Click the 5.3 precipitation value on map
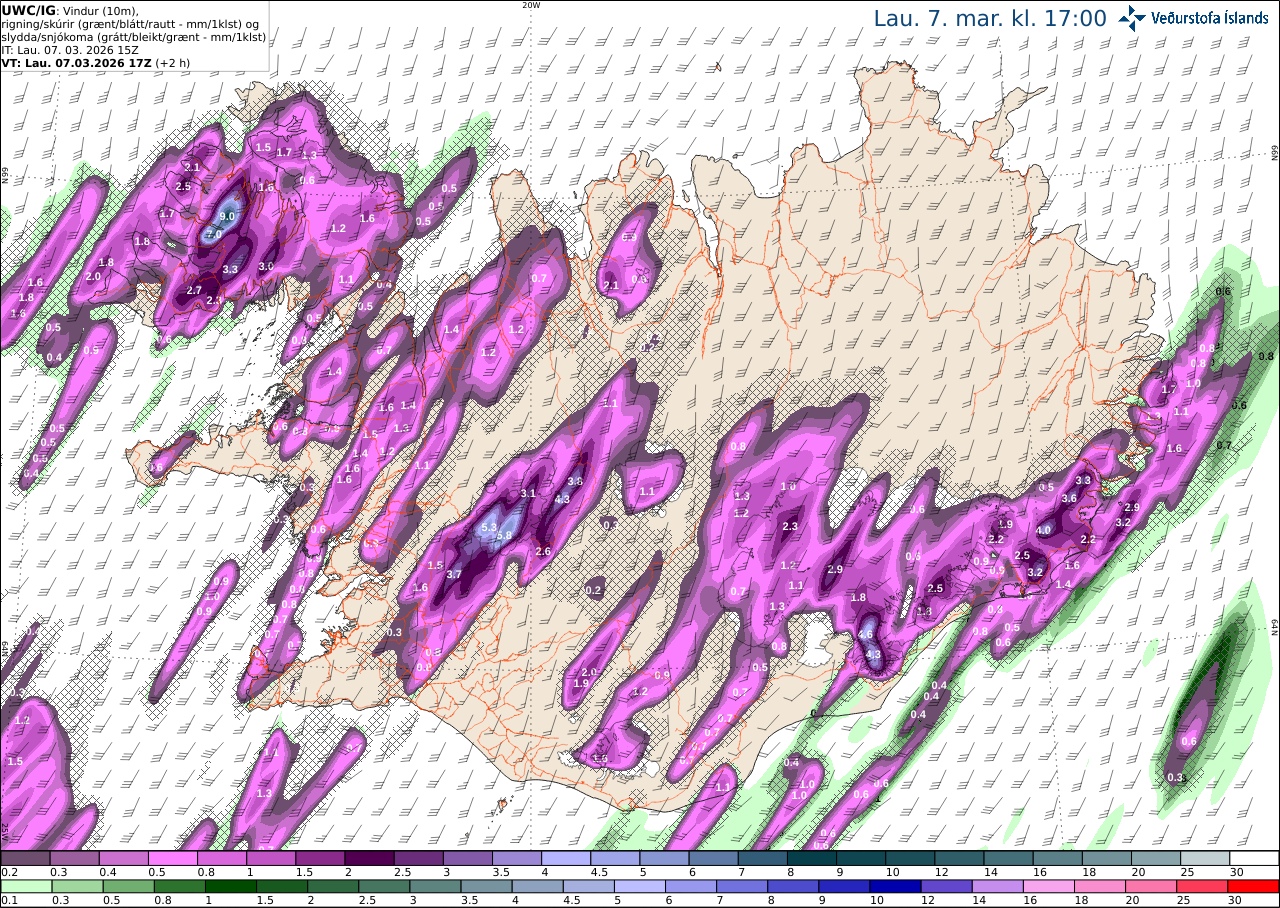1280x908 pixels. tap(489, 527)
